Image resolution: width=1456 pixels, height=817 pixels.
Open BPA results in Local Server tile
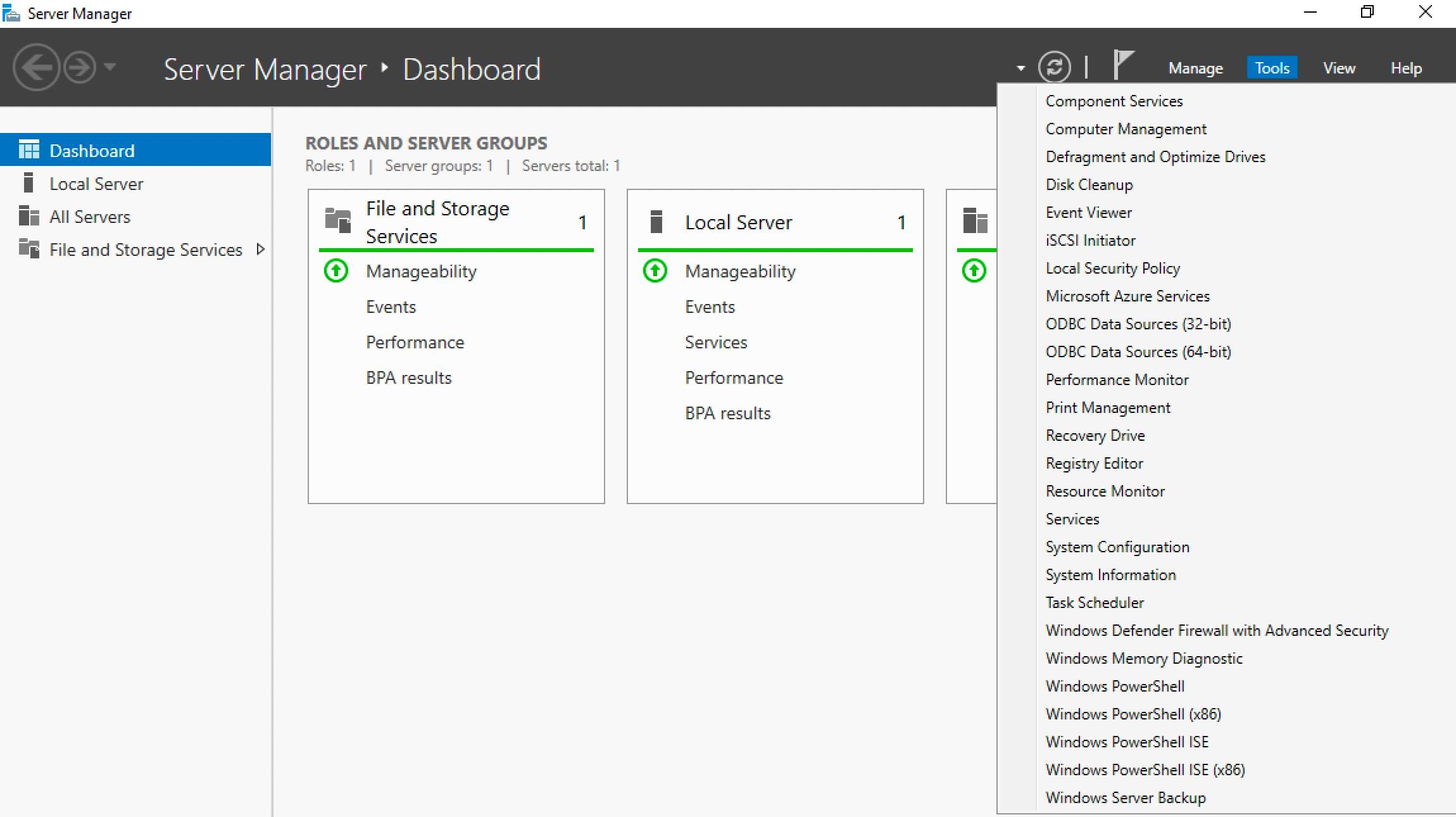pos(727,413)
